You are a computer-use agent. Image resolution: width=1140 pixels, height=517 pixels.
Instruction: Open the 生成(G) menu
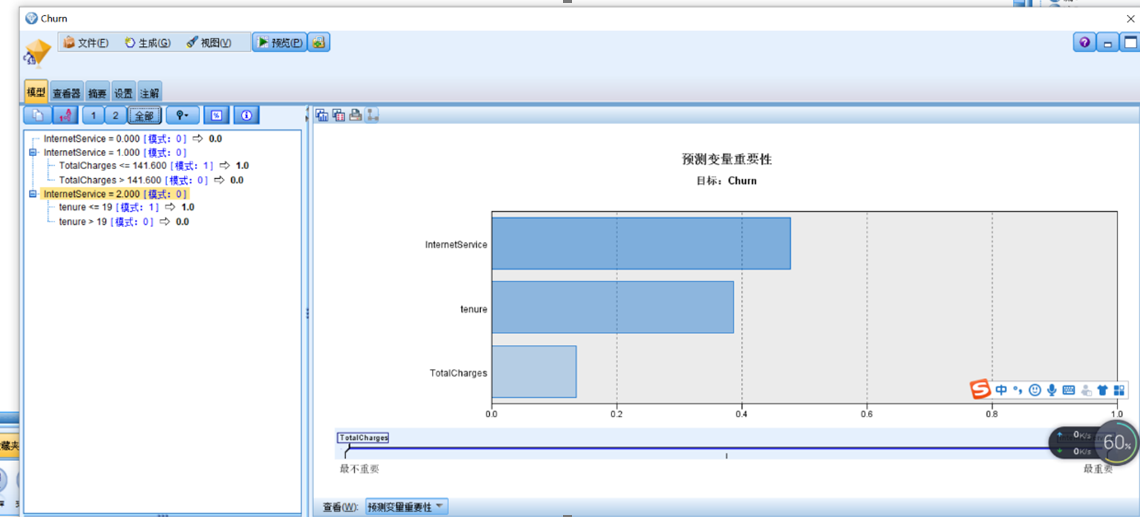click(x=148, y=43)
